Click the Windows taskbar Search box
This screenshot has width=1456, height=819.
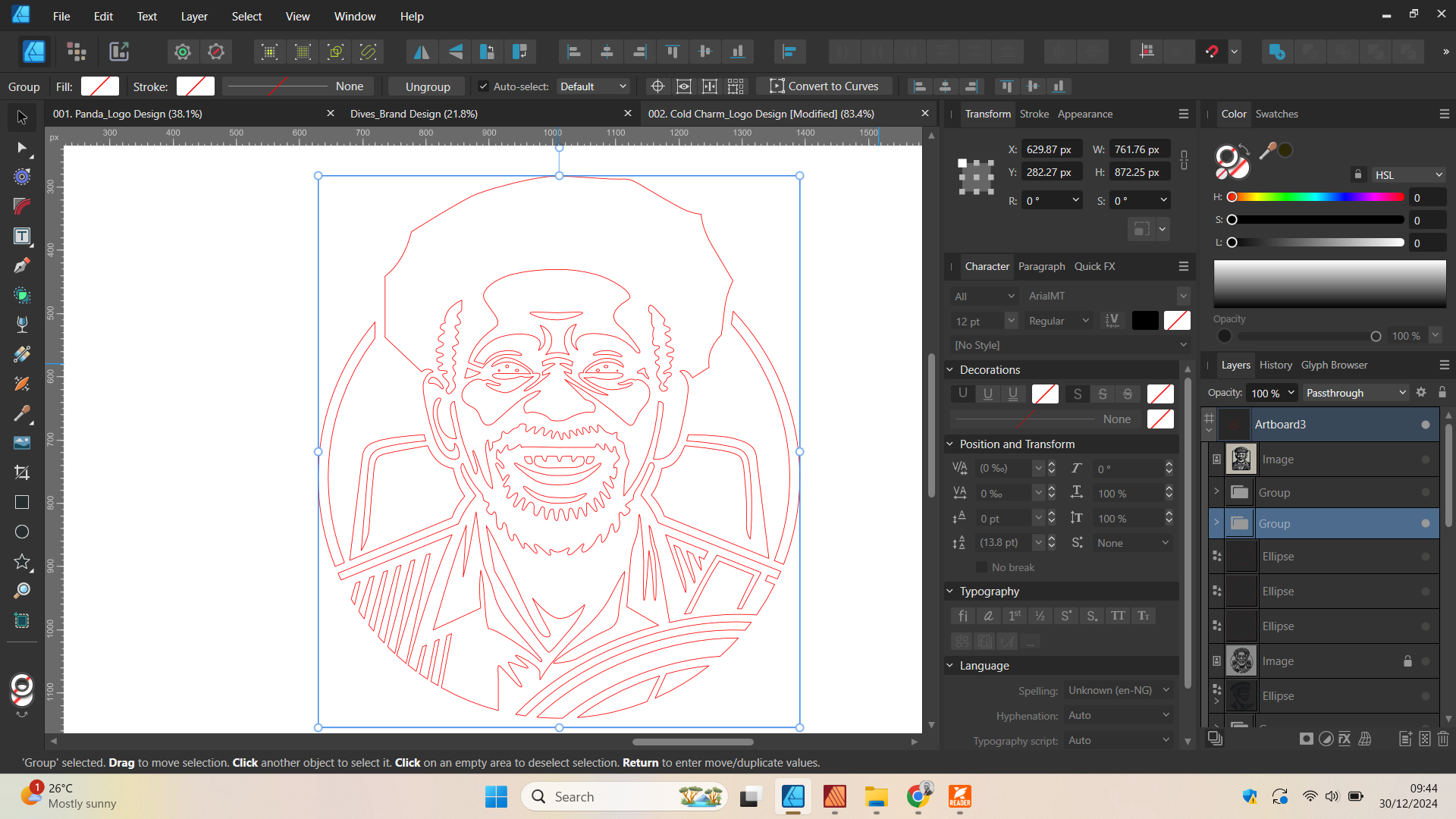(624, 796)
